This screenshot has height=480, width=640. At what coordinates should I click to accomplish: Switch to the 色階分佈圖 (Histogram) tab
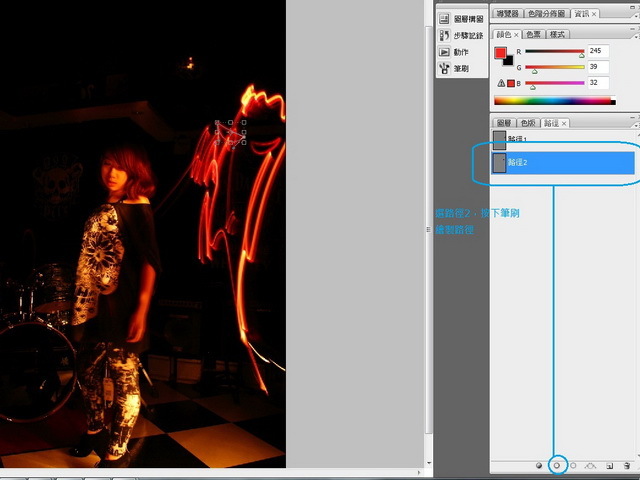click(x=547, y=13)
